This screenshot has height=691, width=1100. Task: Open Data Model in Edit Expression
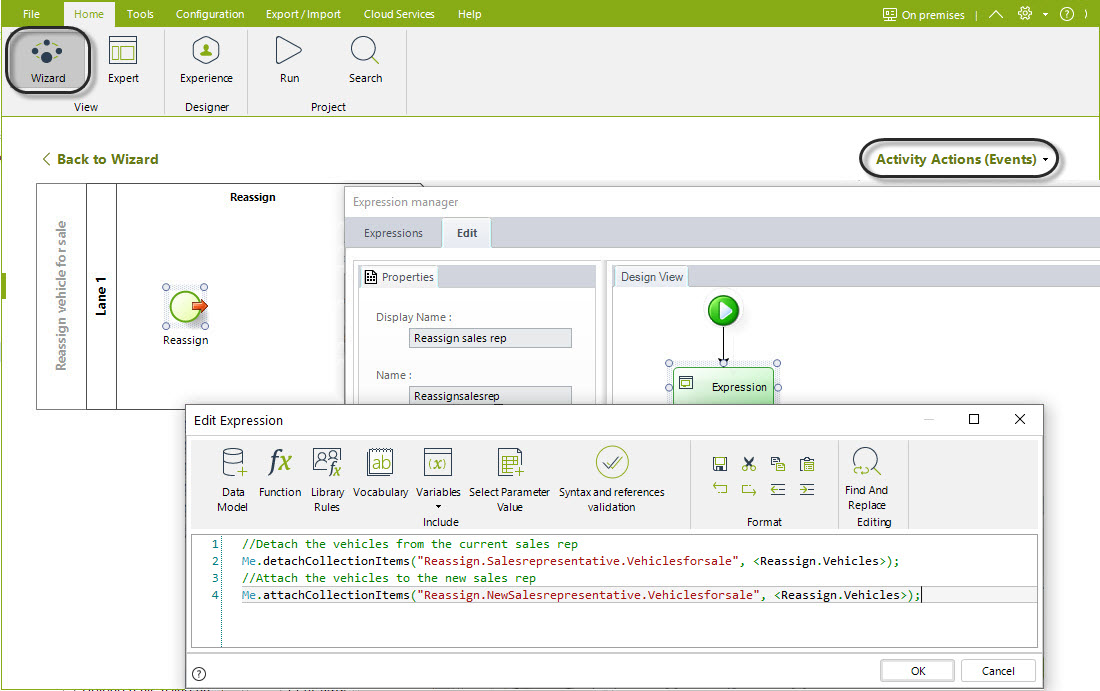(232, 480)
